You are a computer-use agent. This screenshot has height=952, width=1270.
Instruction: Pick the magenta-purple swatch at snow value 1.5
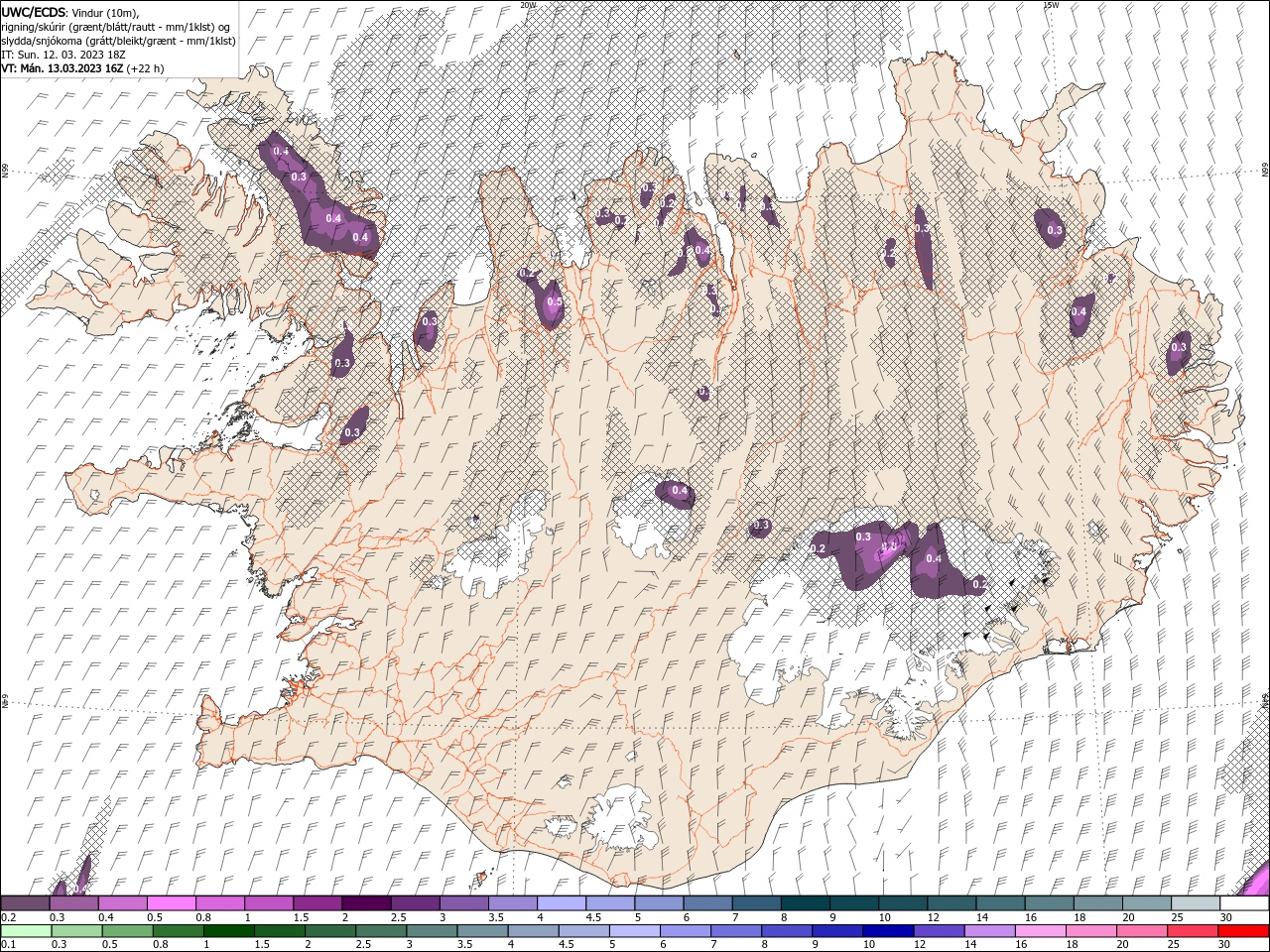(x=317, y=903)
